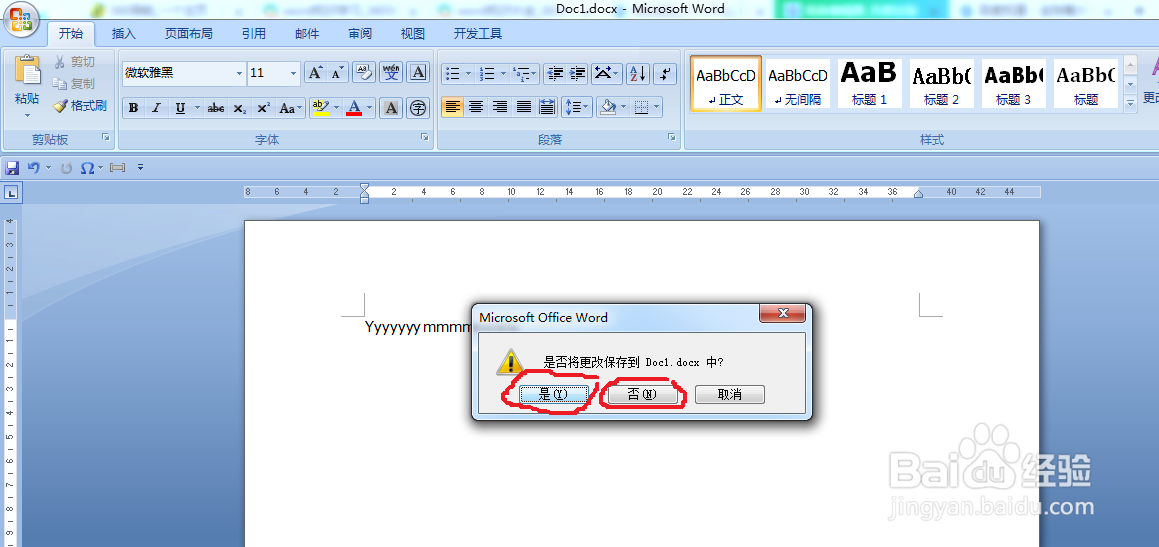The width and height of the screenshot is (1159, 547).
Task: Switch to the 插入 (Insert) tab
Action: point(123,33)
